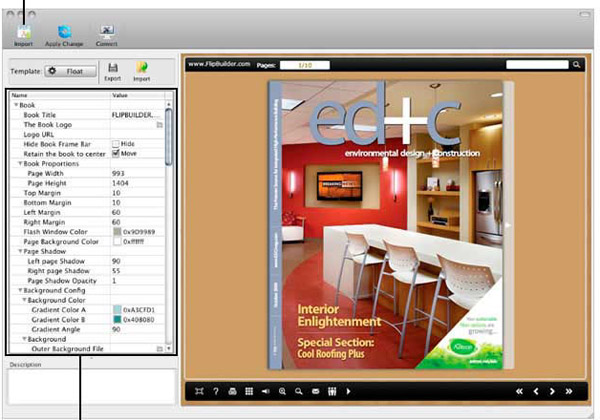Click the property list vertical scrollbar thumb
The image size is (600, 420).
coord(169,137)
